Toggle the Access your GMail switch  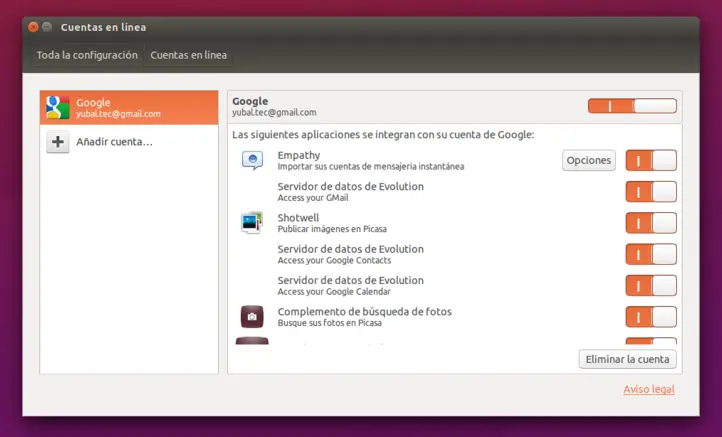tap(651, 192)
